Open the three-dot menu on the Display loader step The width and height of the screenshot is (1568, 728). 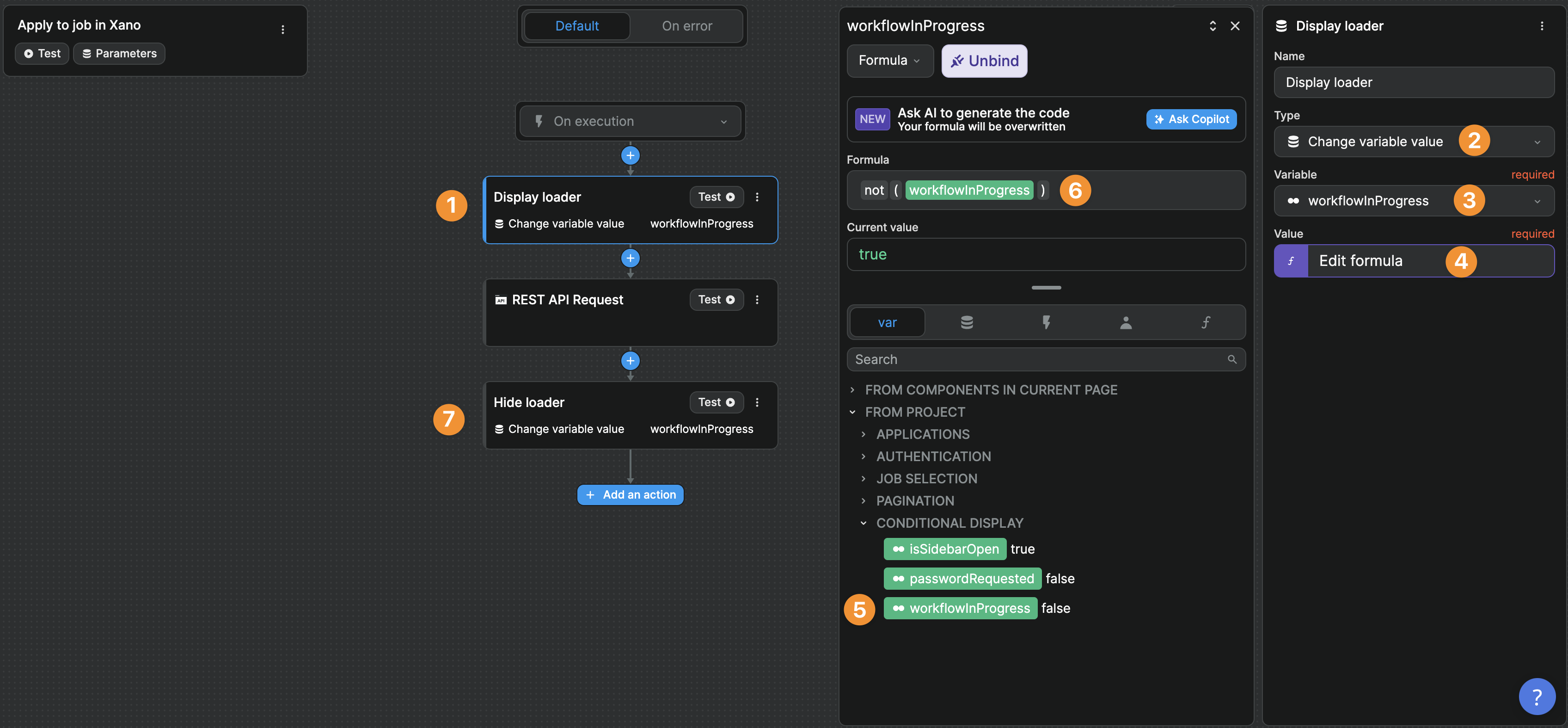tap(757, 197)
